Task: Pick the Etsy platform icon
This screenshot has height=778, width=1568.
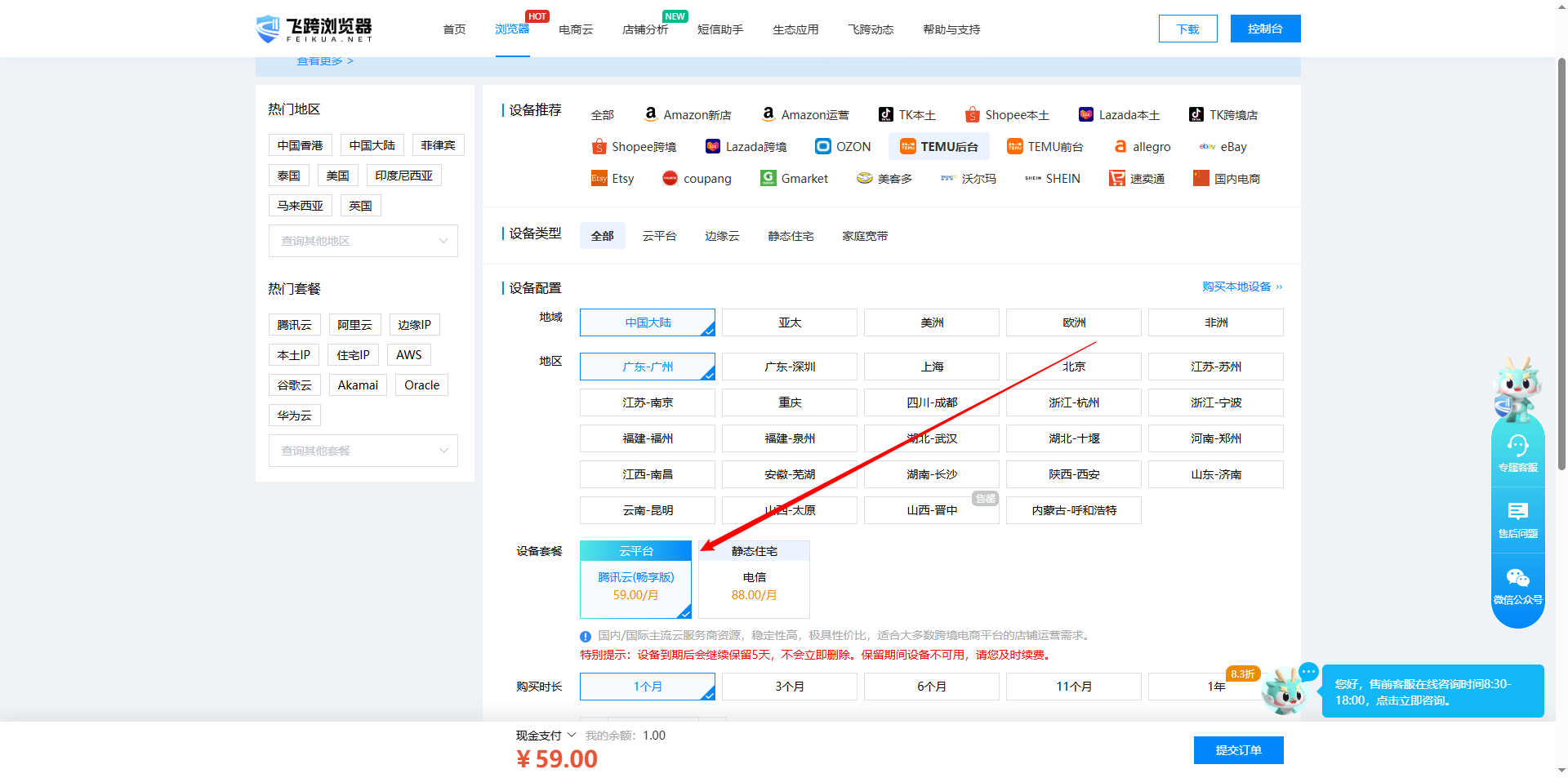Action: (599, 178)
